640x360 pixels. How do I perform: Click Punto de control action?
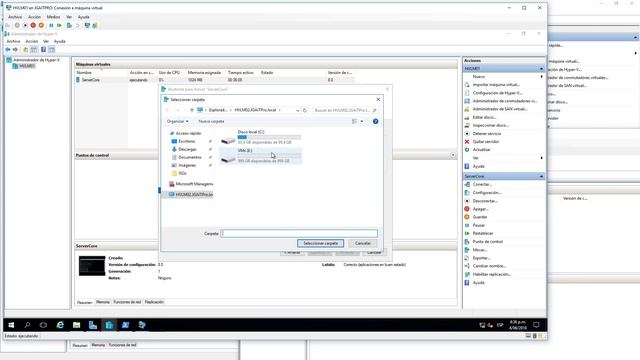tap(487, 242)
